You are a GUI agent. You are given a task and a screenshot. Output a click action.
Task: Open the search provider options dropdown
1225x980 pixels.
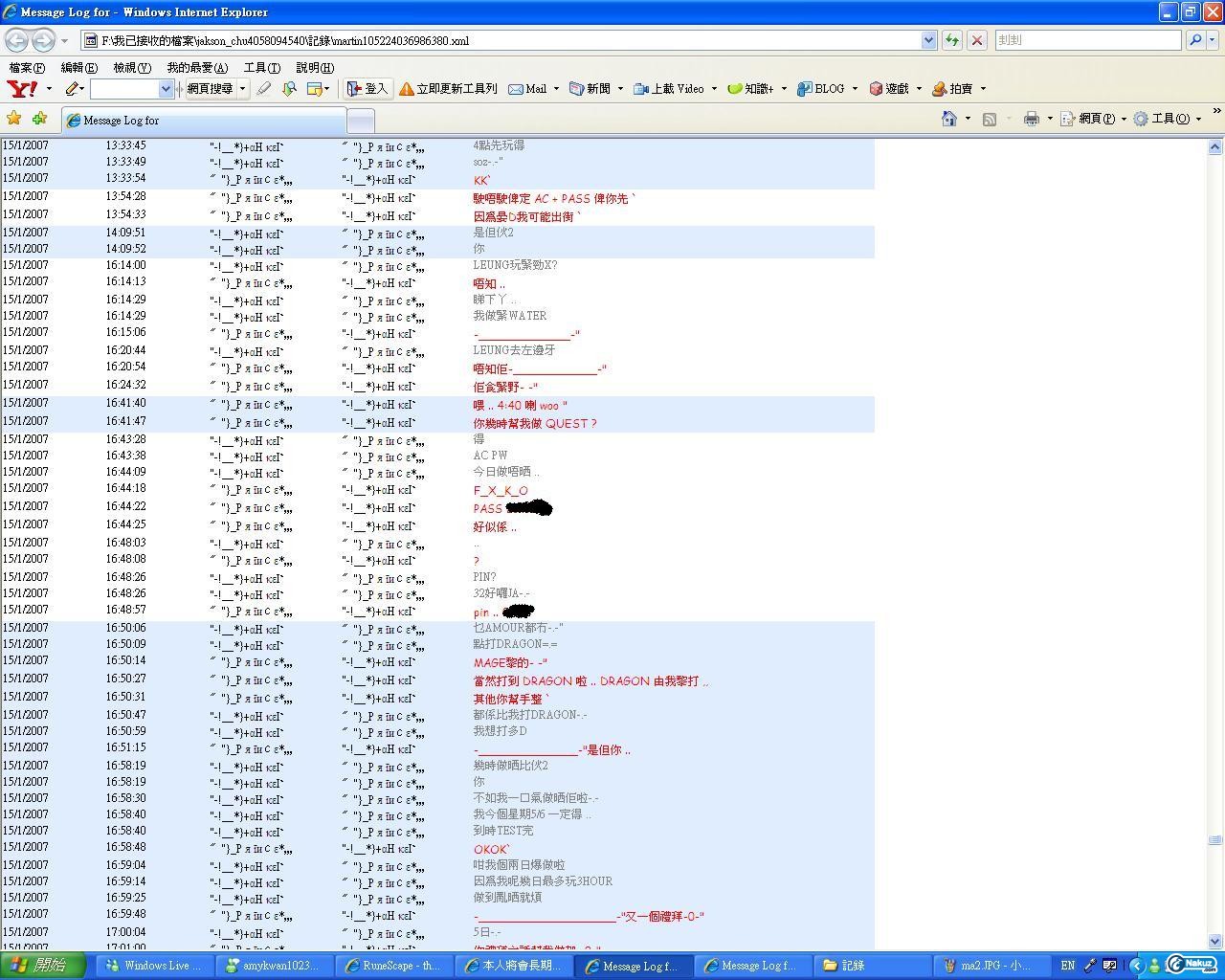[1213, 40]
